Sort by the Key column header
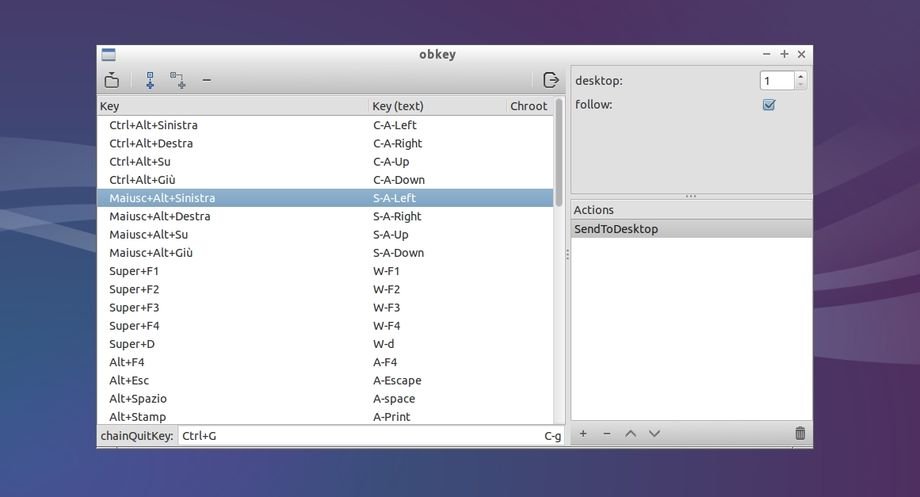920x497 pixels. coord(232,106)
